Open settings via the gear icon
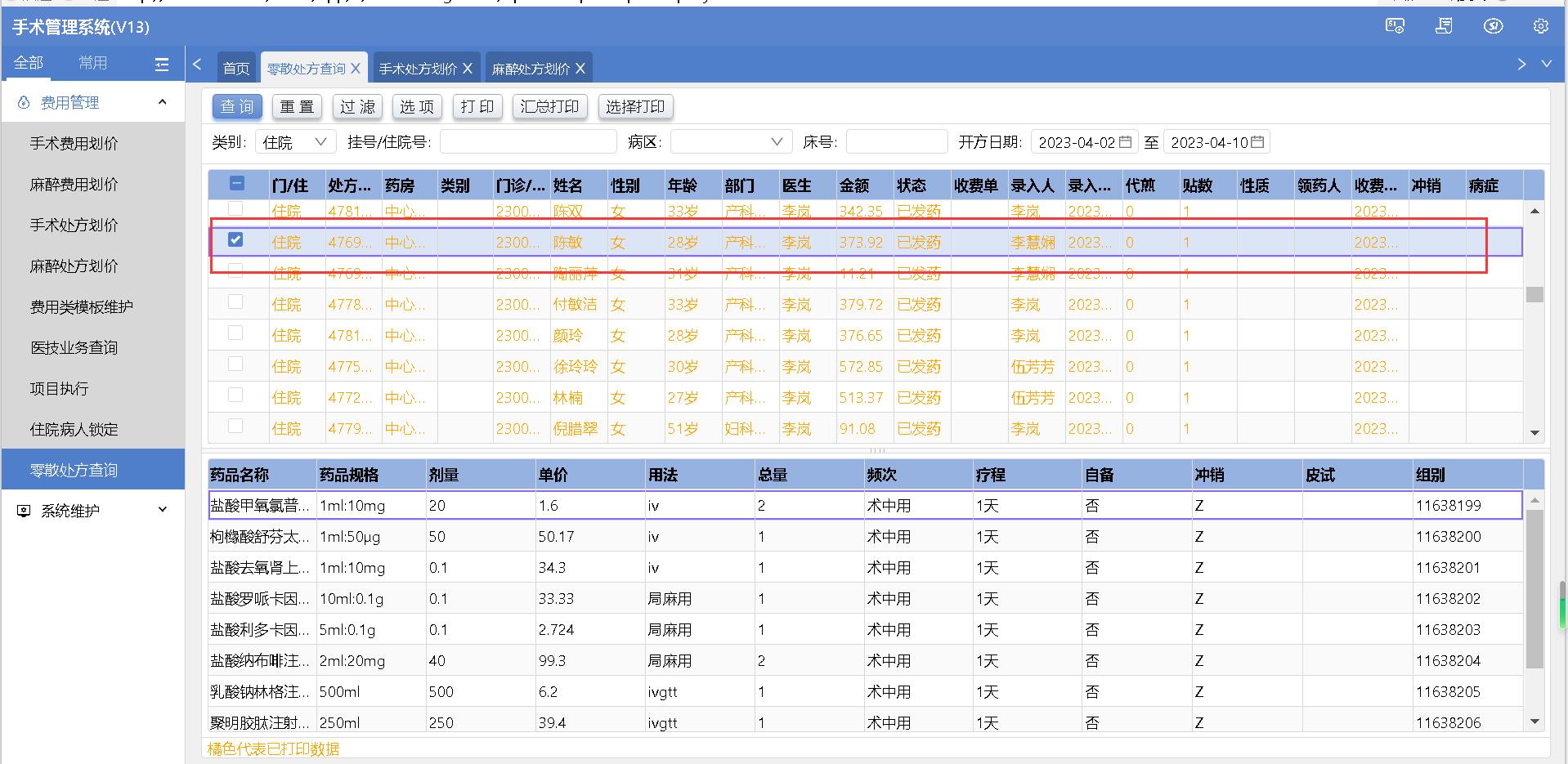Viewport: 1568px width, 764px height. click(1541, 26)
